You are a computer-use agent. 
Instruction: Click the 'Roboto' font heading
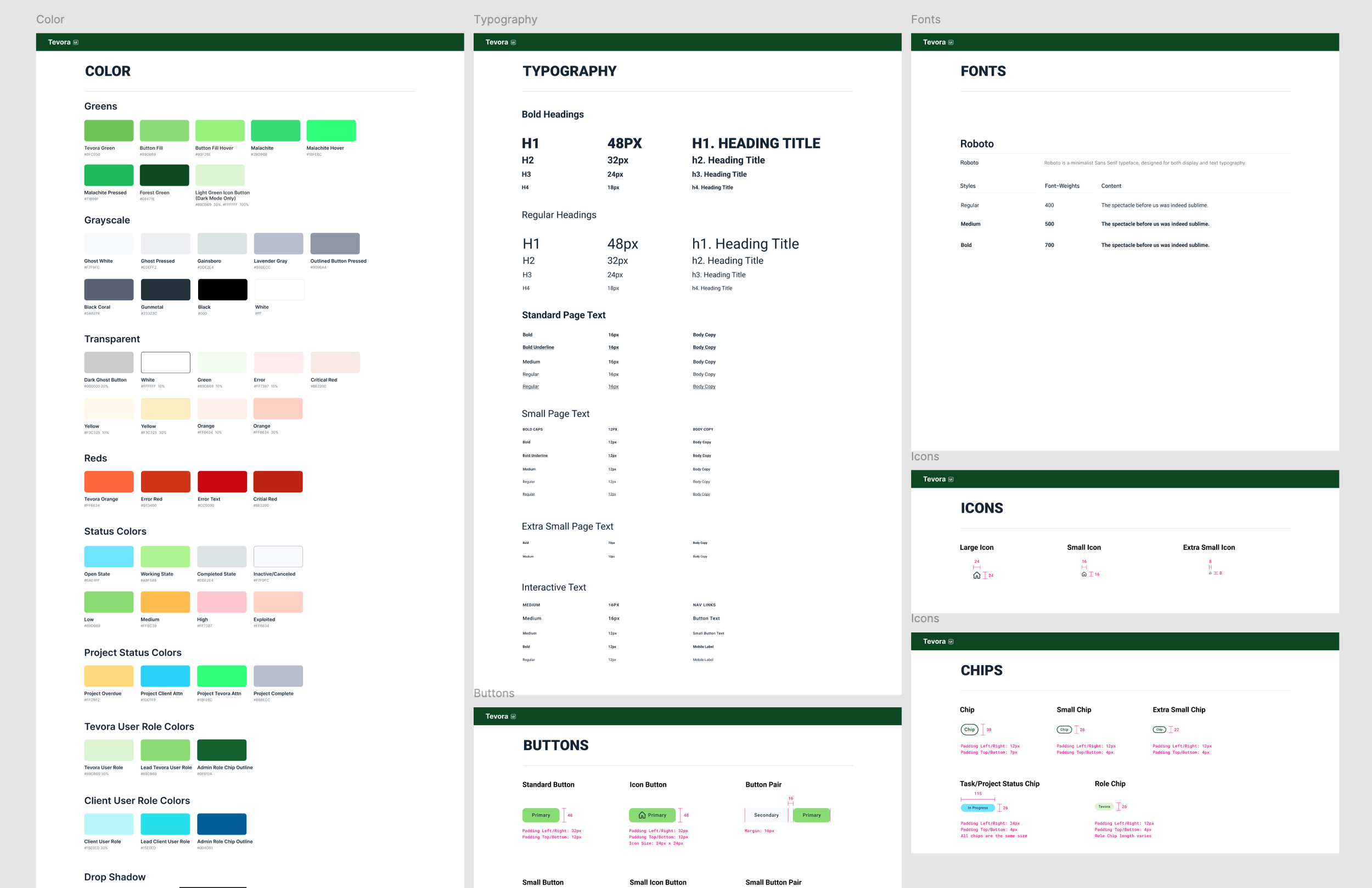[x=976, y=144]
